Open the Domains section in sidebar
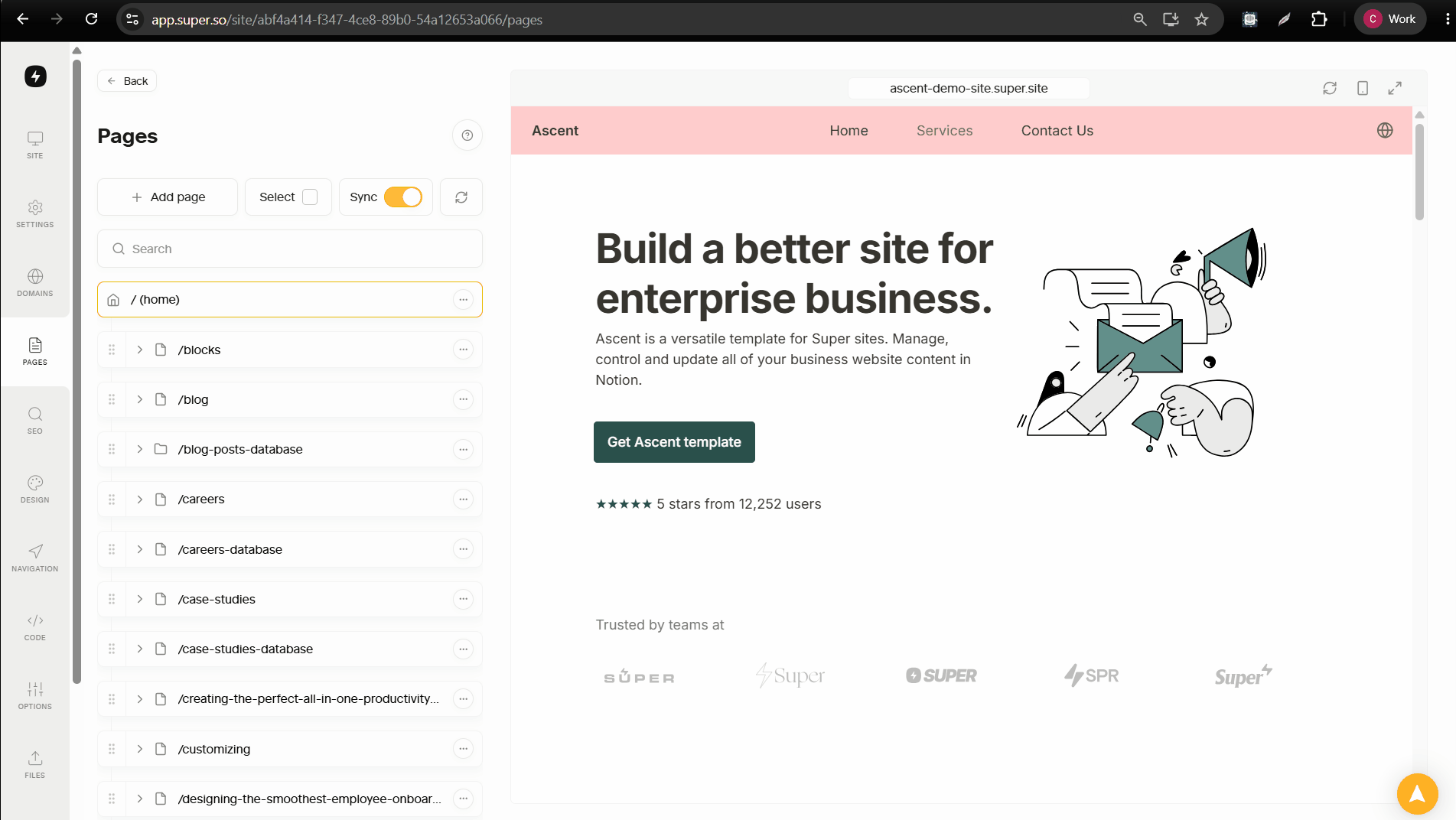 tap(35, 282)
